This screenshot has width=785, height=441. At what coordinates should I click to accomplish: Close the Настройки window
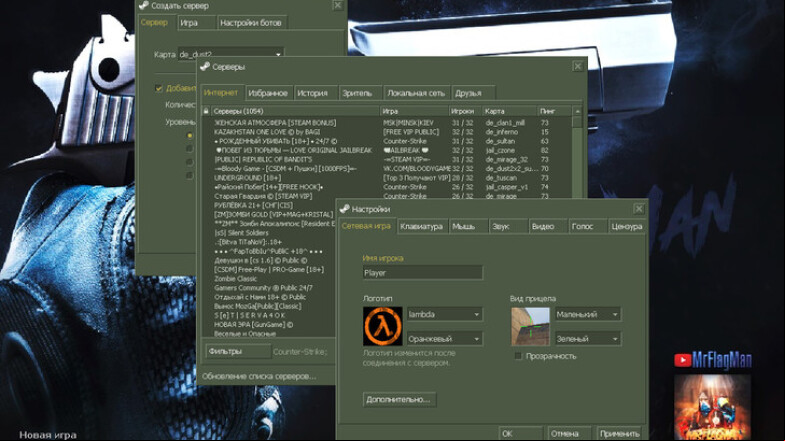(639, 209)
